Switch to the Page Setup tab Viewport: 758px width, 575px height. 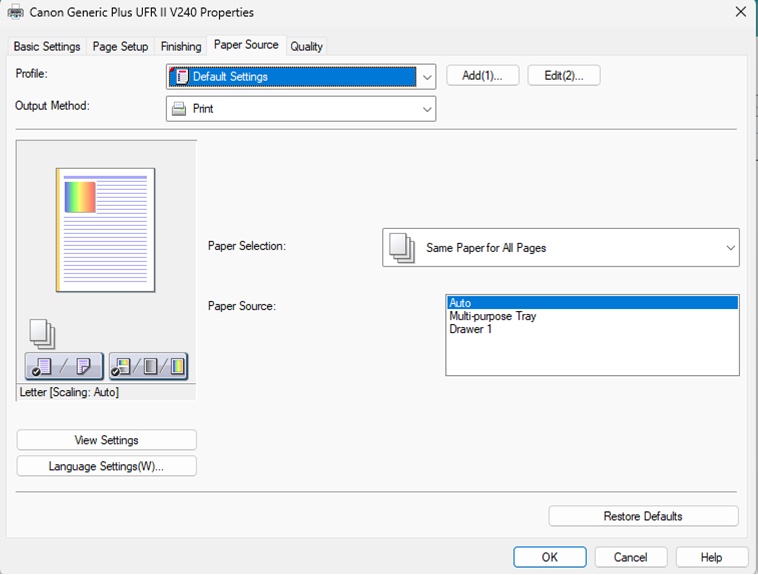coord(120,46)
